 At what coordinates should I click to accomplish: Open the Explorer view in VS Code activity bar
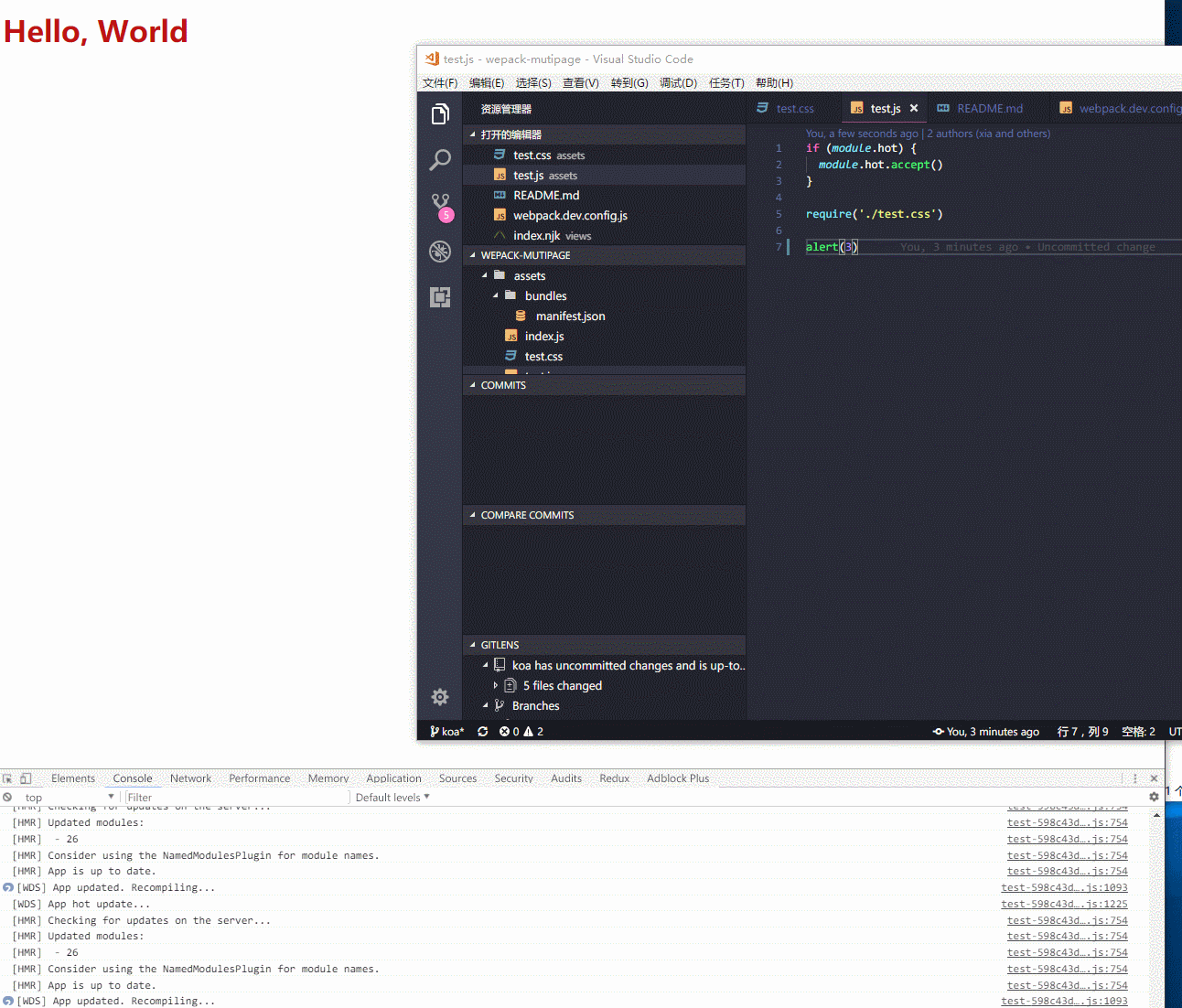point(440,114)
